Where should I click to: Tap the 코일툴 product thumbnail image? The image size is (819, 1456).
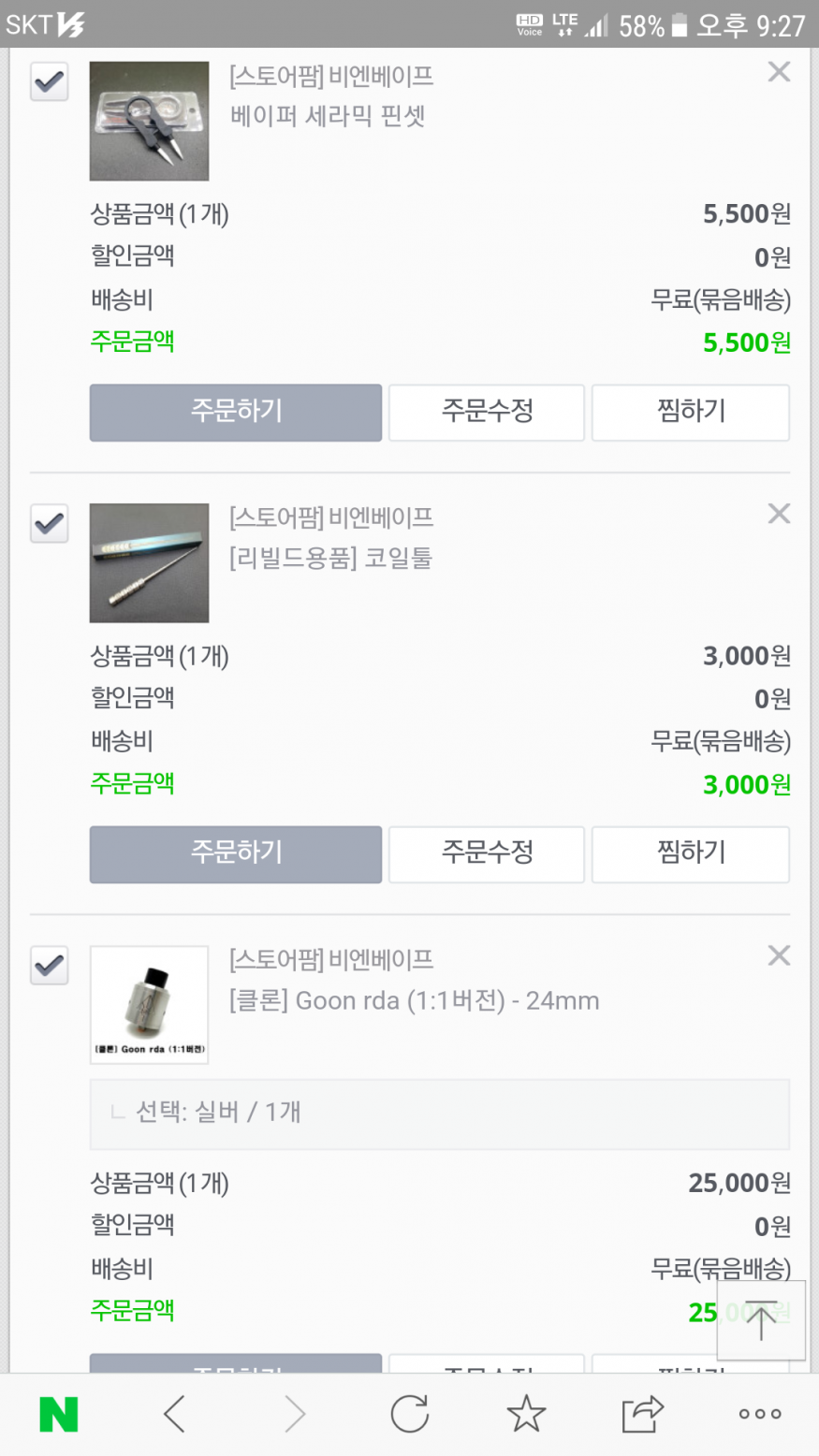coord(149,562)
